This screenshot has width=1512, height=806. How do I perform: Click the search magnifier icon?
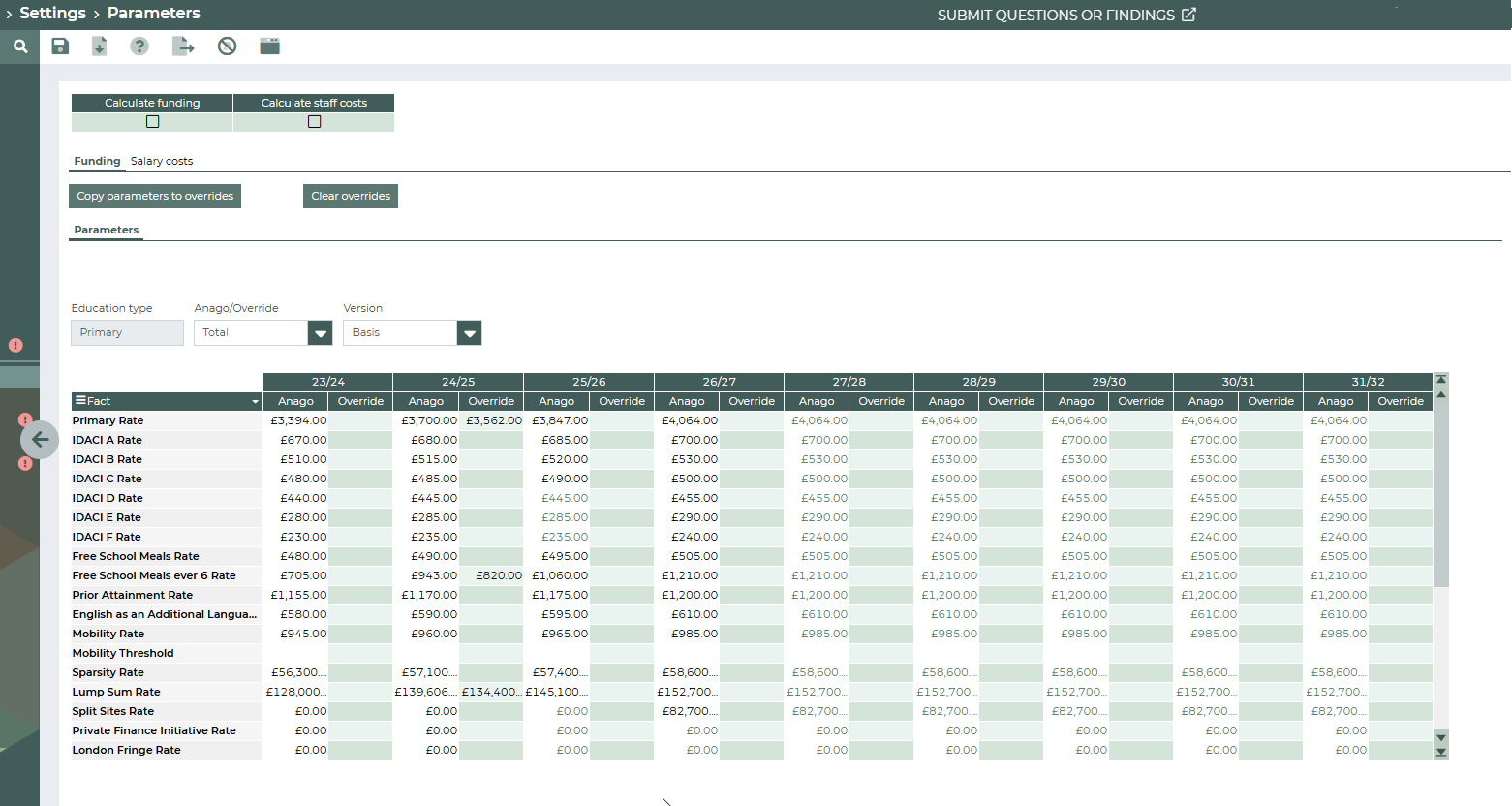(x=20, y=46)
